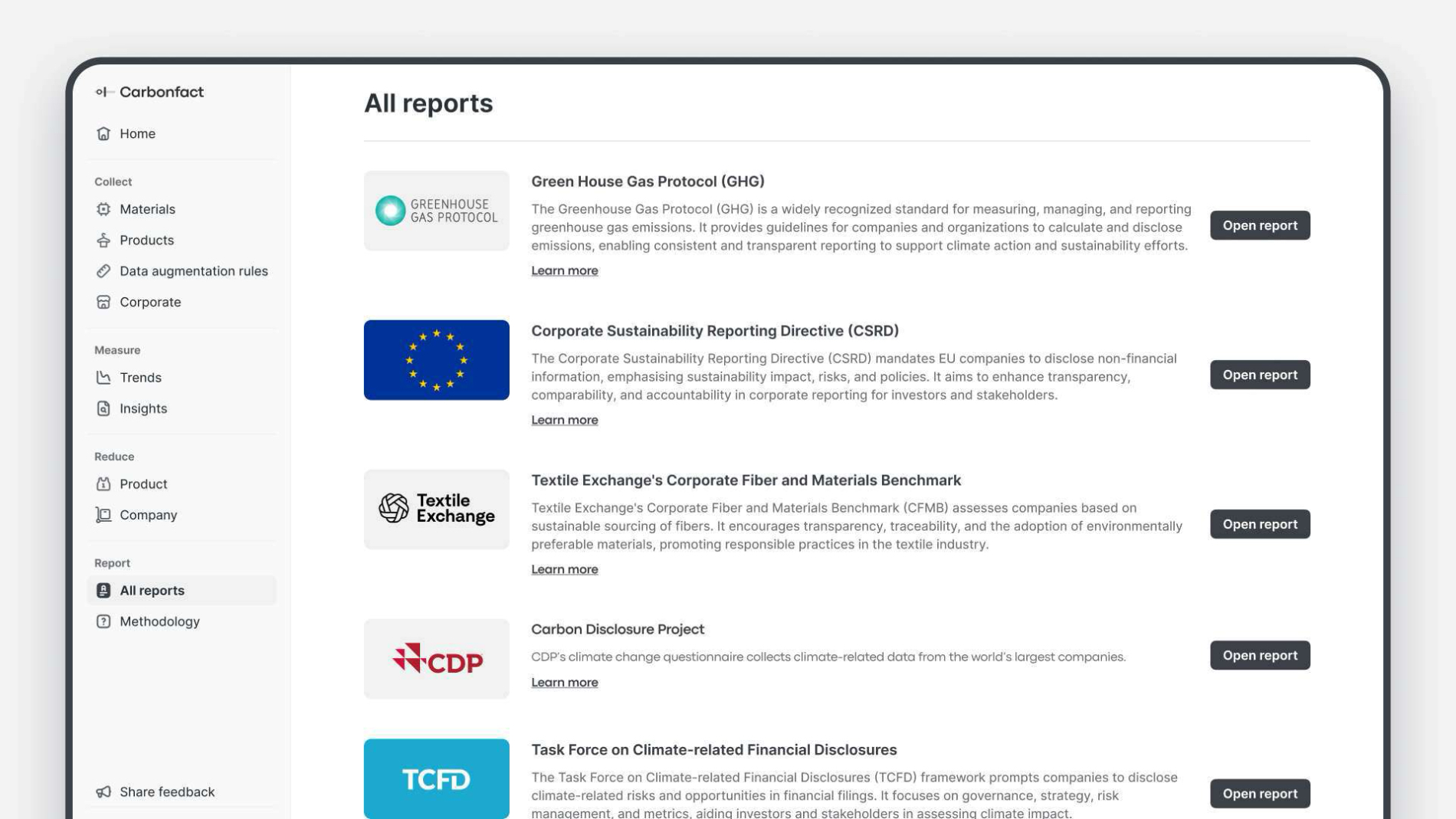The width and height of the screenshot is (1456, 819).
Task: Click the Data augmentation rules icon
Action: point(103,271)
